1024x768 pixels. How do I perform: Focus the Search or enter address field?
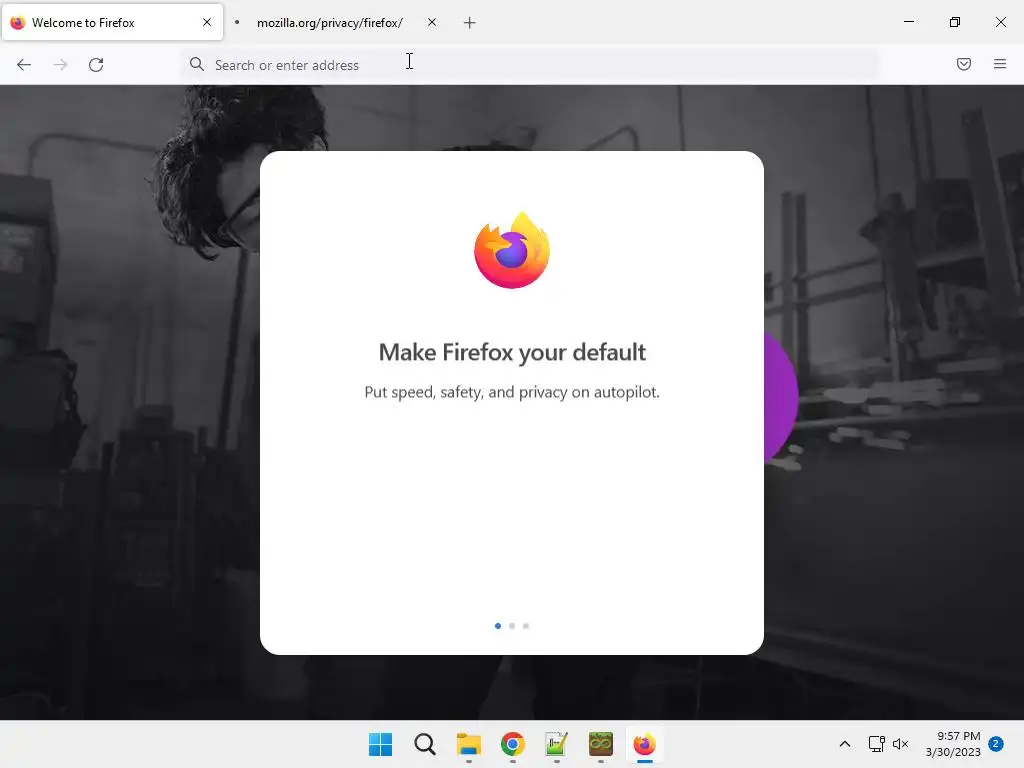(530, 65)
